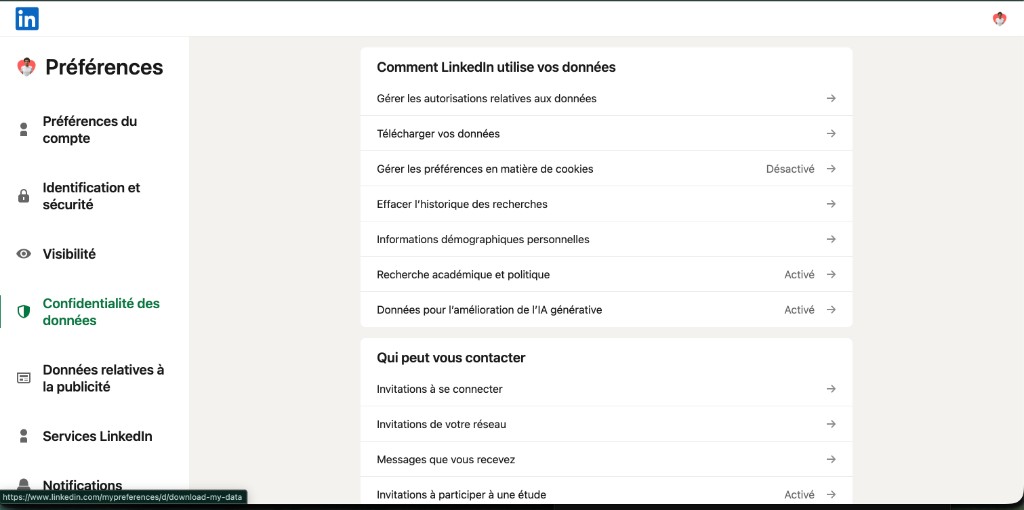
Task: Click the arrow on Informations démographiques row
Action: coord(831,240)
